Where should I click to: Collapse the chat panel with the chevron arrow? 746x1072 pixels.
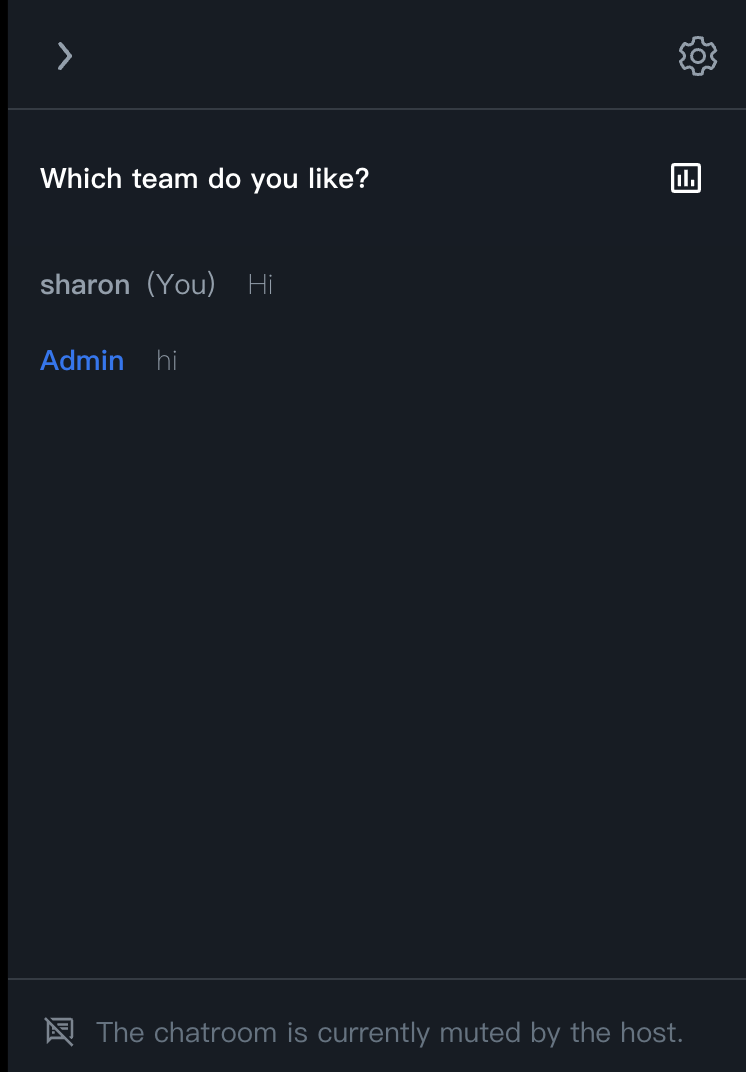pos(65,56)
